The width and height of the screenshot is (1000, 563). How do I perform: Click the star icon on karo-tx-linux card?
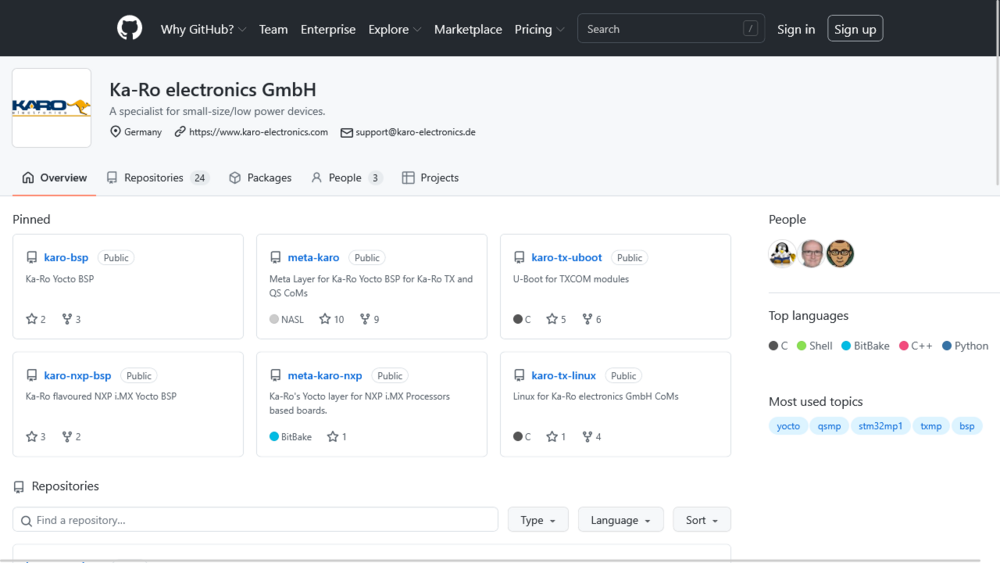tap(552, 436)
